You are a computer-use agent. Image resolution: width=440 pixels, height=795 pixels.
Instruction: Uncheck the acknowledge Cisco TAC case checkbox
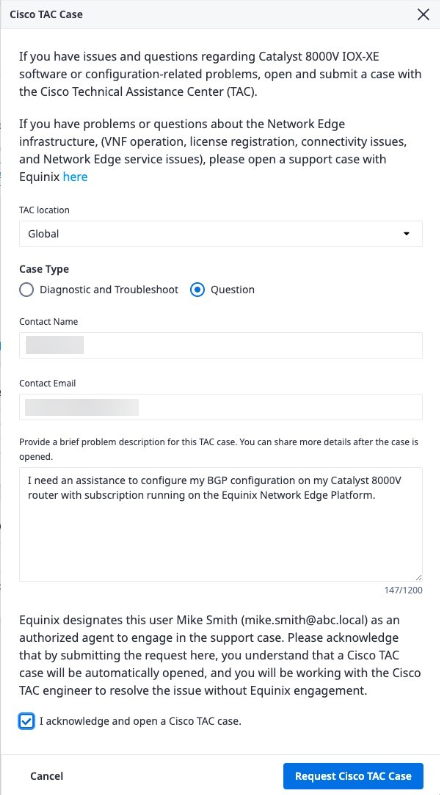[x=26, y=721]
